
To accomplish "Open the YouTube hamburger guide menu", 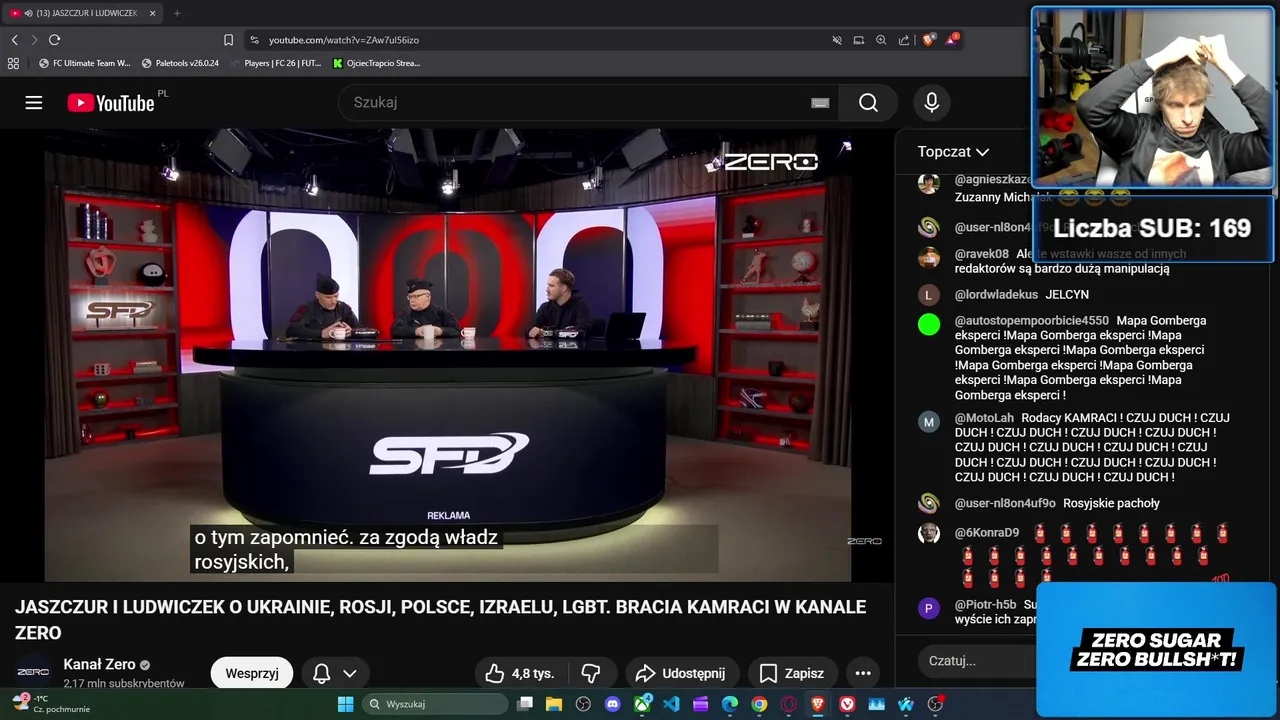I will 34,103.
